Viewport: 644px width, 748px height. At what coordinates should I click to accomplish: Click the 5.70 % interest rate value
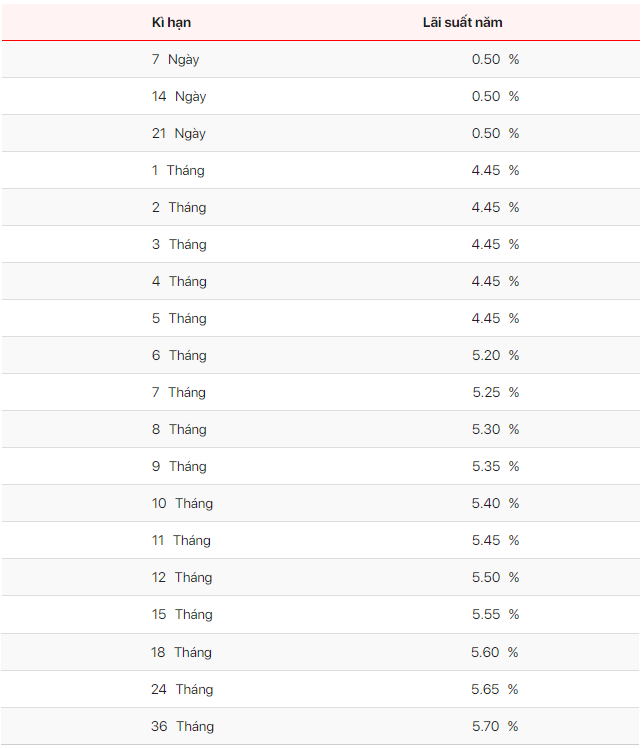(x=495, y=726)
